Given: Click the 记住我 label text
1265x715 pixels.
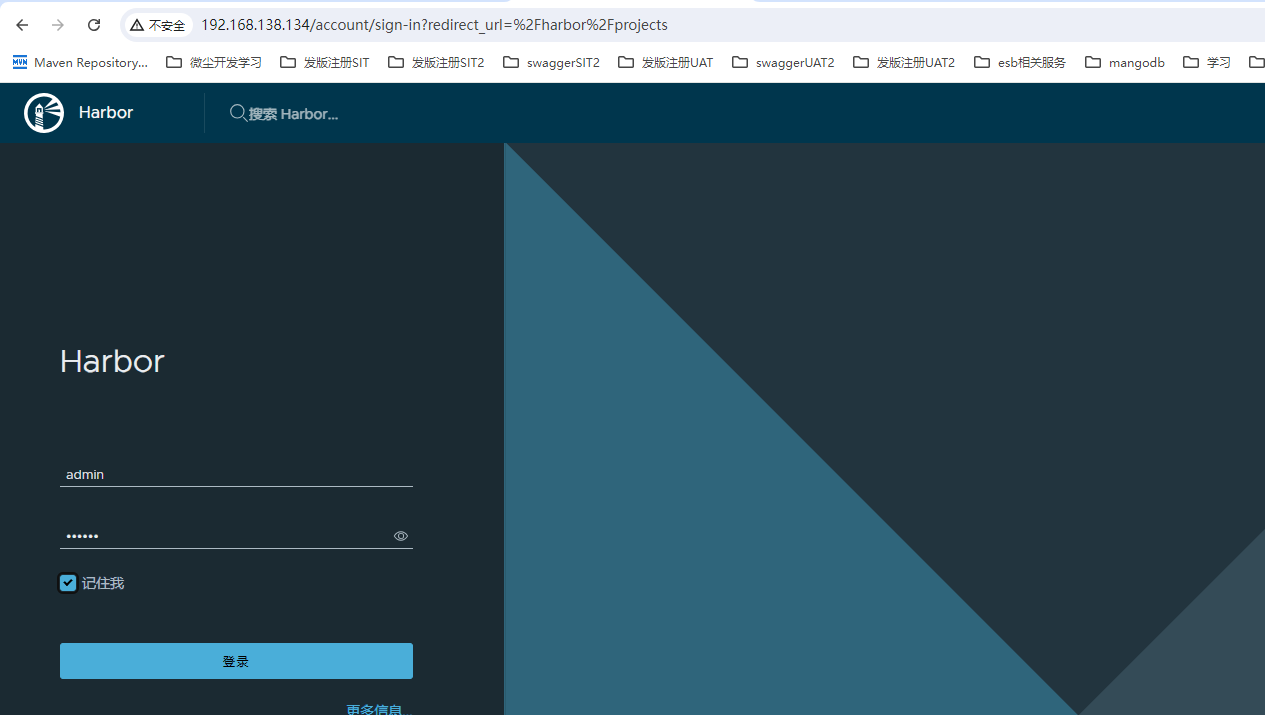Looking at the screenshot, I should [103, 583].
